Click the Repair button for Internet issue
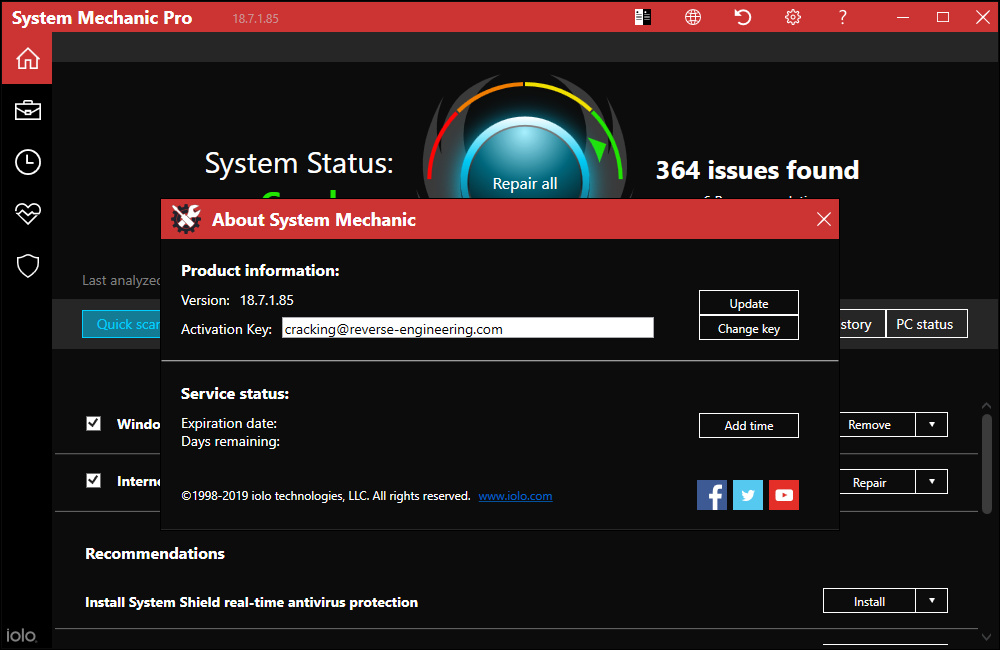The image size is (1000, 650). (x=877, y=482)
